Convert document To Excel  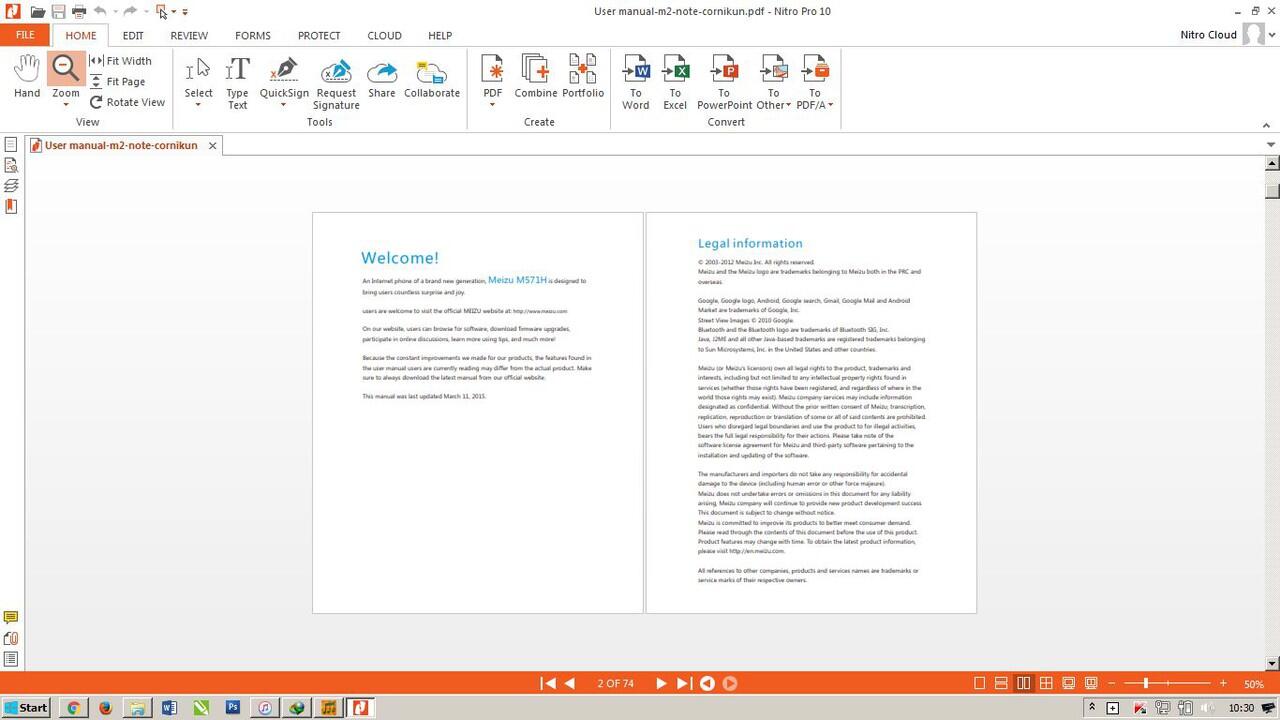pyautogui.click(x=675, y=82)
